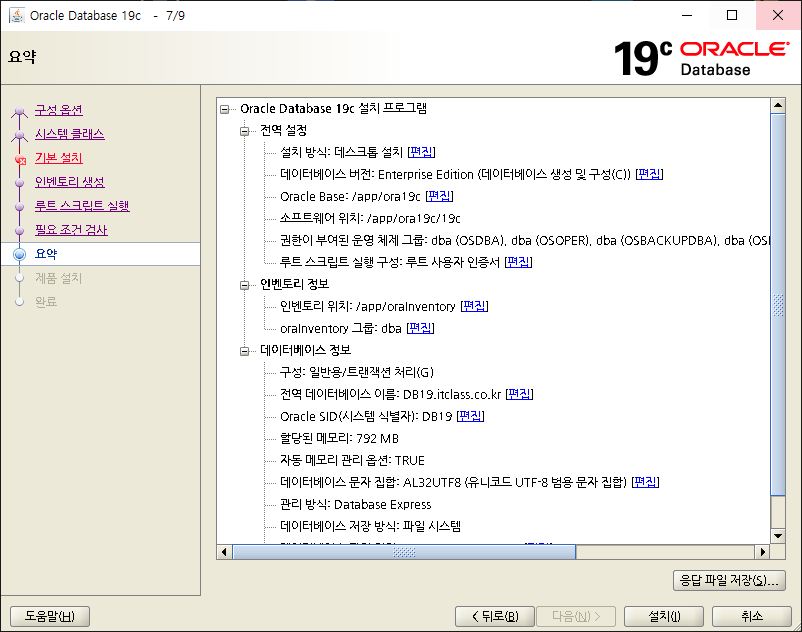This screenshot has height=632, width=802.
Task: Collapse the 전역 설정 tree node
Action: pos(244,131)
